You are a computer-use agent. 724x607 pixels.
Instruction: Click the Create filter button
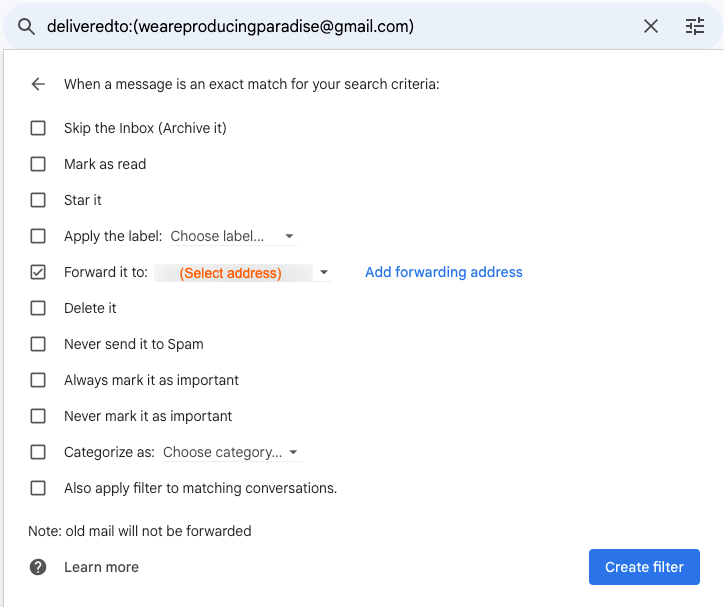point(644,567)
